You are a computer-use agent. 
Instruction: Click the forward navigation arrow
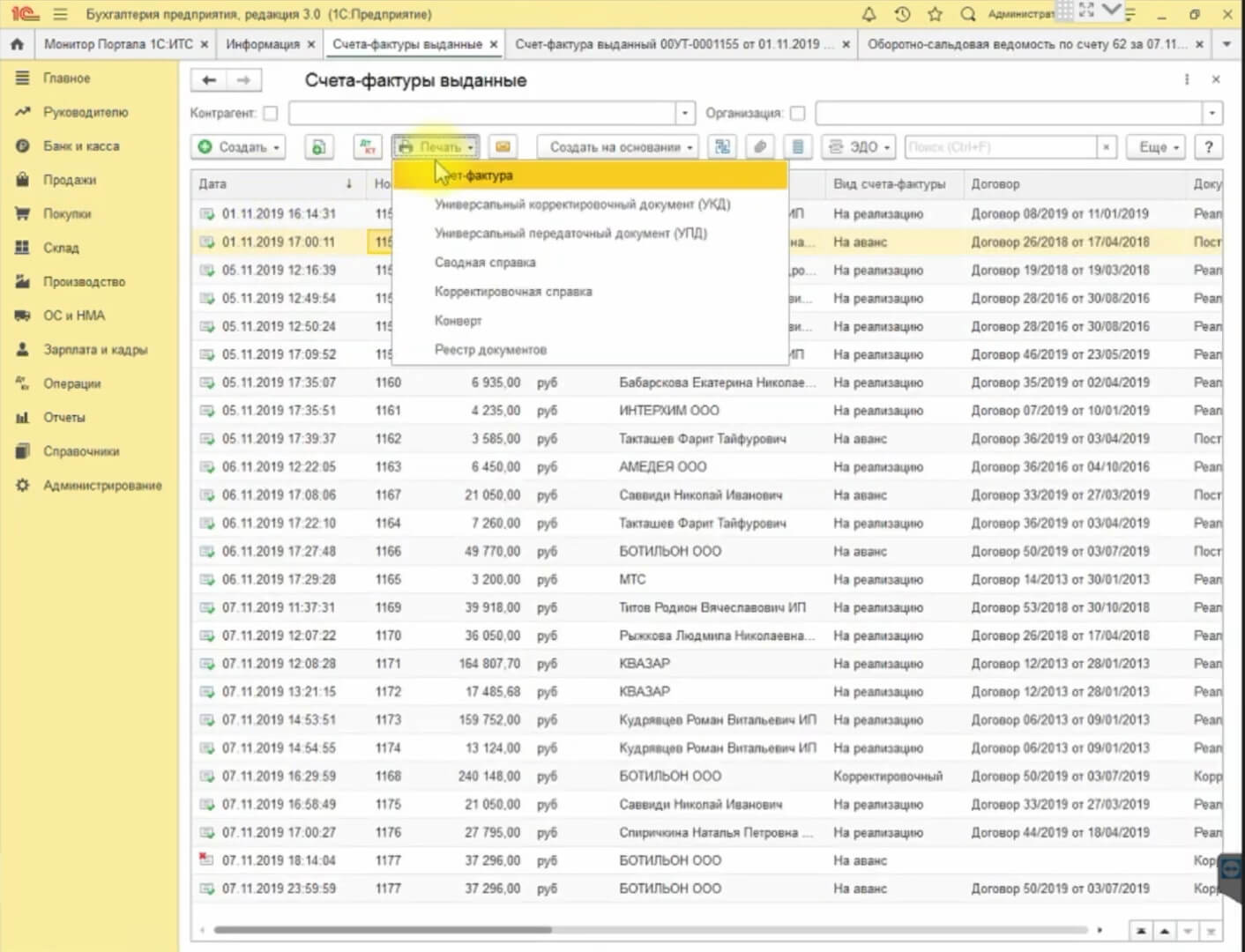(x=243, y=80)
